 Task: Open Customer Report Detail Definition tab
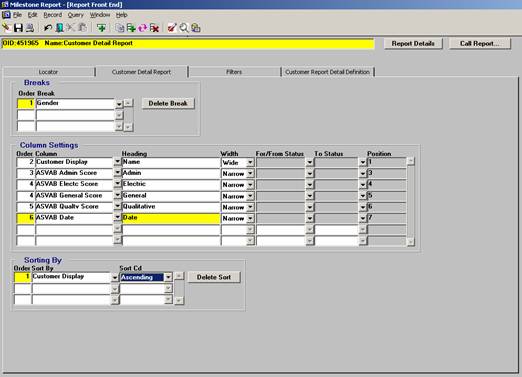328,72
